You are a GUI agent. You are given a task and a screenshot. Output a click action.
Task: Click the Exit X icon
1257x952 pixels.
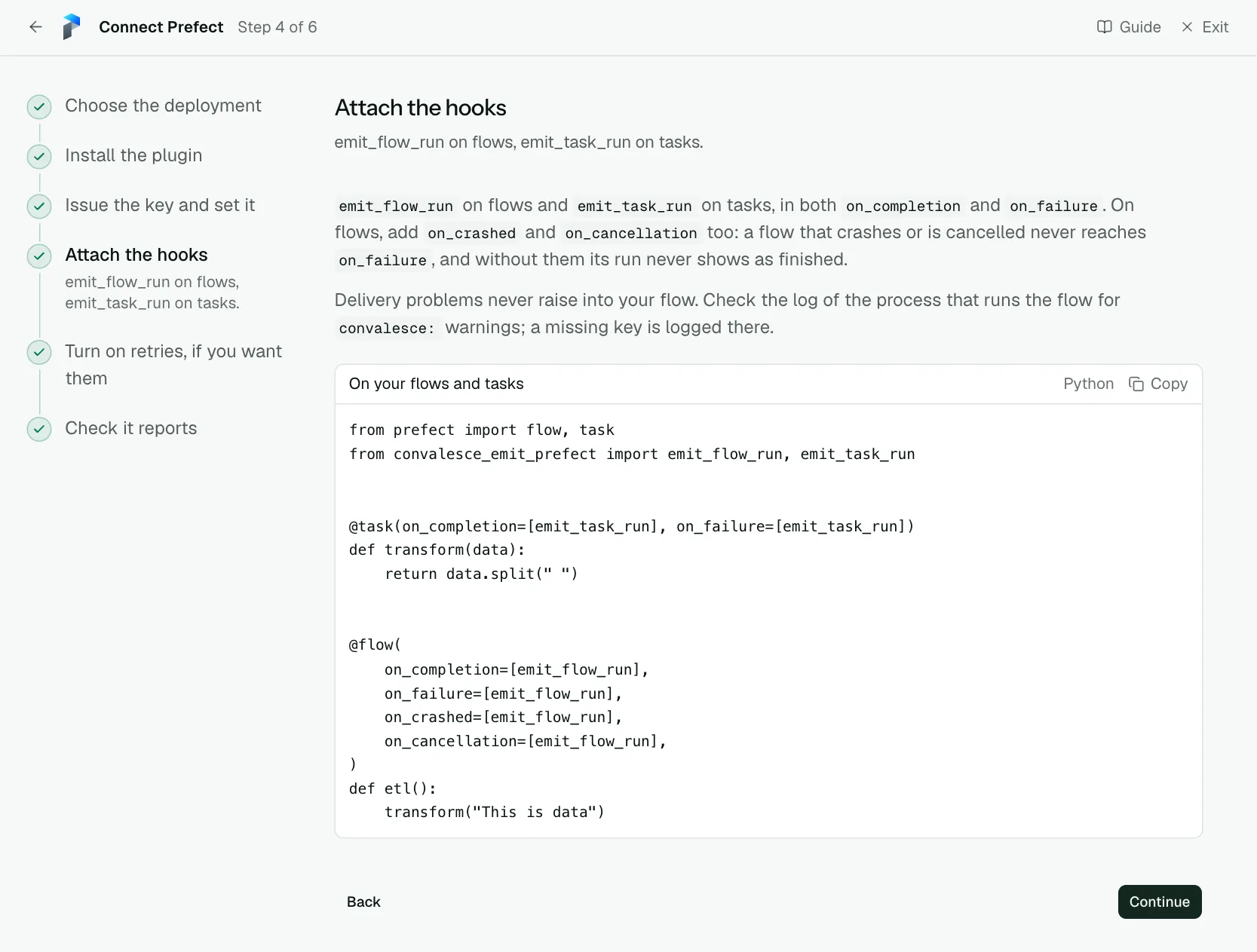point(1187,27)
